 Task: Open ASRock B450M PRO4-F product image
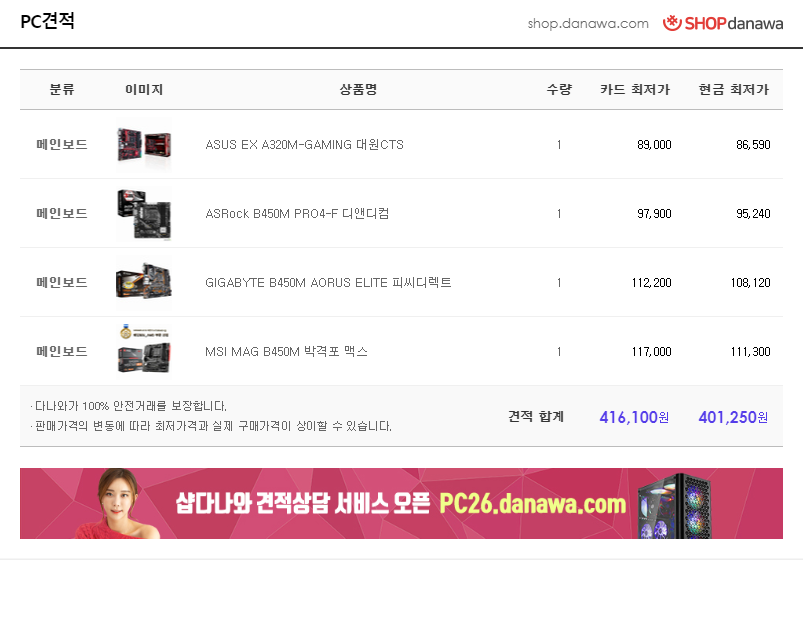click(144, 214)
